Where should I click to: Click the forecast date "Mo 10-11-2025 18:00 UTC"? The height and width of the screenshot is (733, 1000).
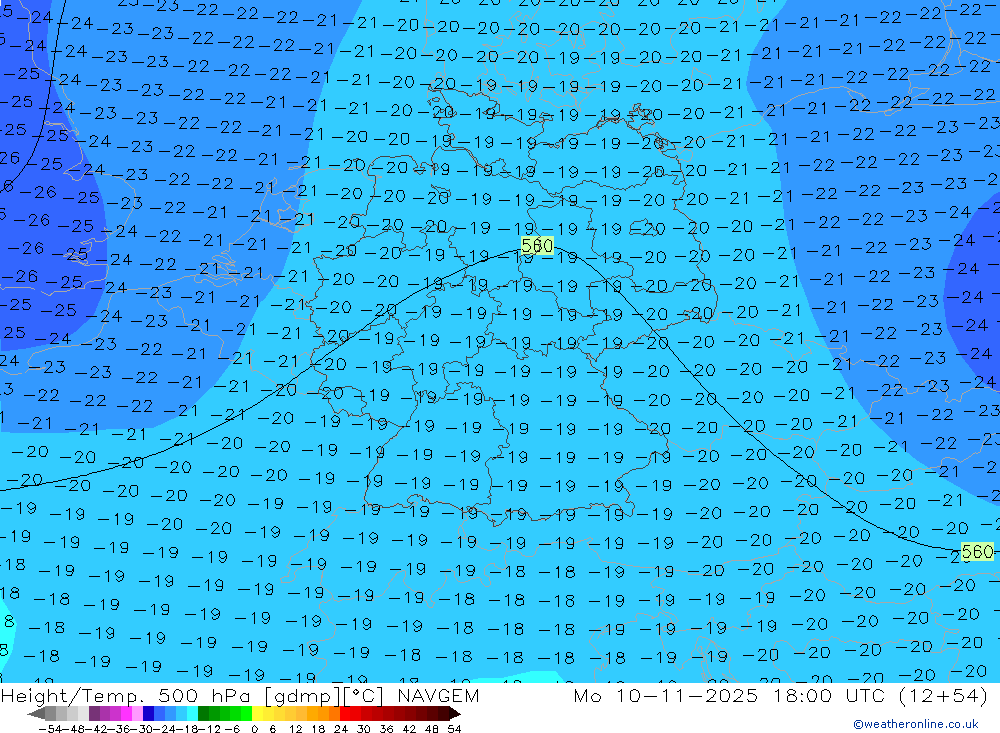[732, 695]
